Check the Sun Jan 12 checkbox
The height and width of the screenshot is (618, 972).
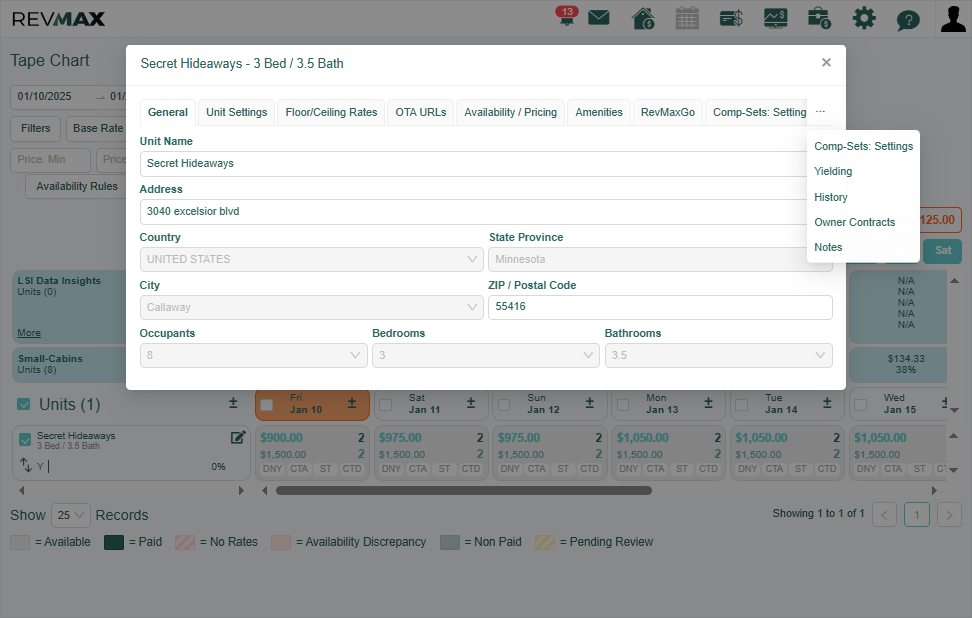(504, 405)
